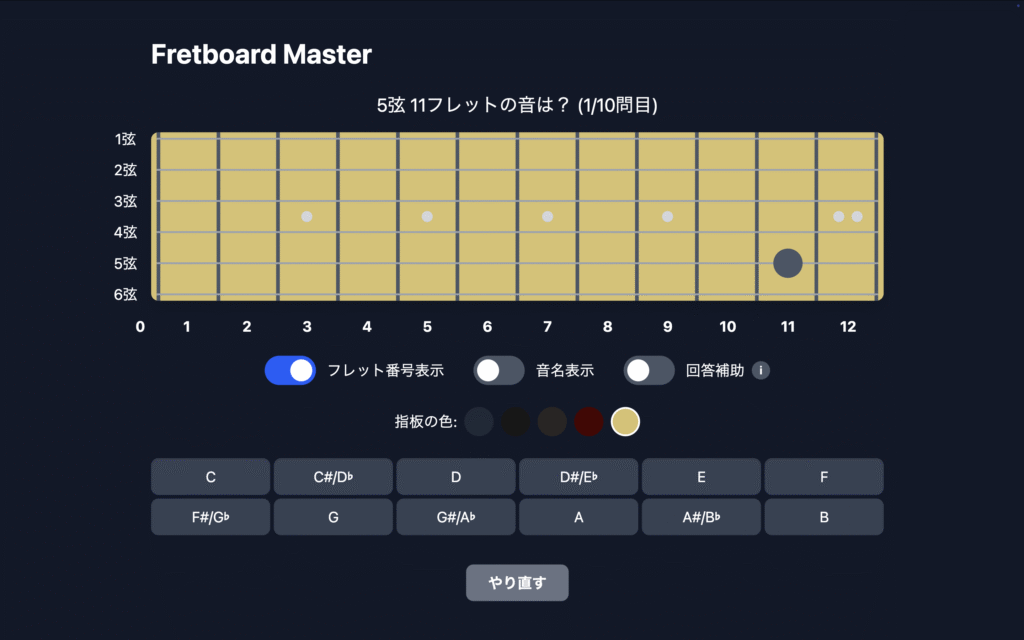Answer with the C#/D♭ note button
The image size is (1024, 640).
click(x=333, y=477)
